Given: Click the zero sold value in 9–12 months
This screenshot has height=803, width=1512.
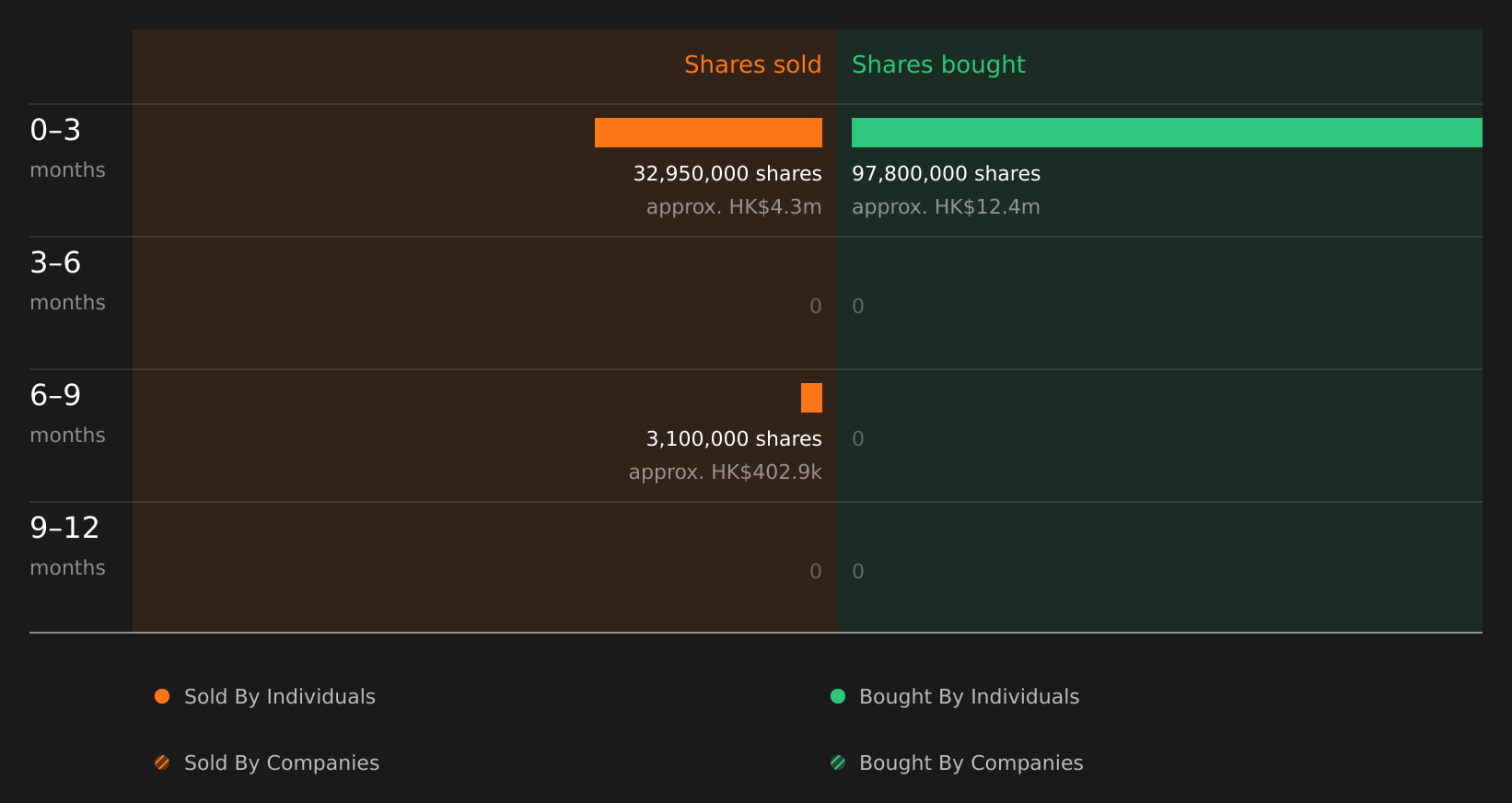Looking at the screenshot, I should (816, 572).
